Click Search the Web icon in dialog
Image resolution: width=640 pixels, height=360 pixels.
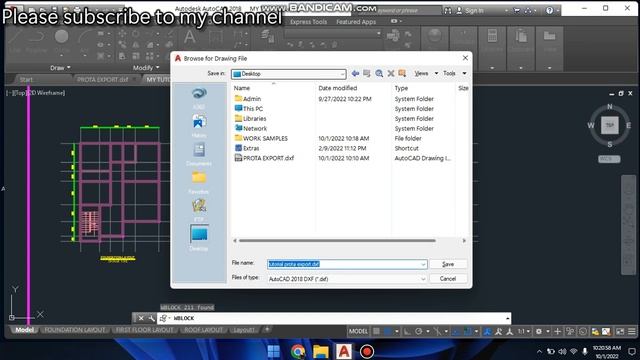[x=379, y=73]
